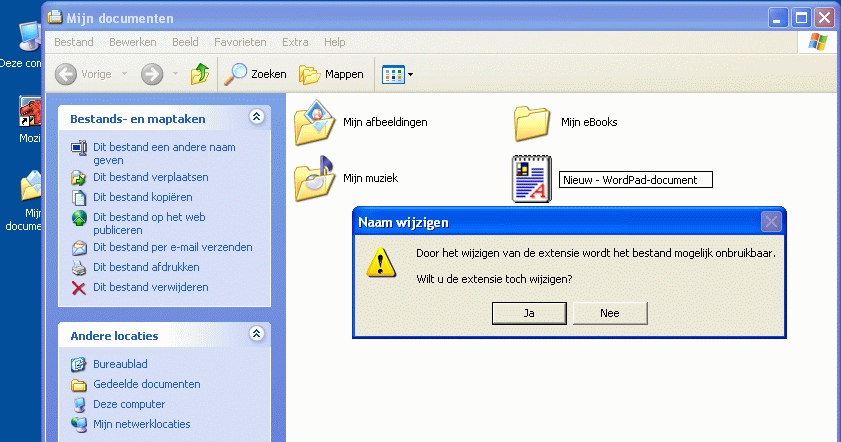Click 'Dit bestand op het web publiceren'
This screenshot has height=442, width=841.
point(149,223)
